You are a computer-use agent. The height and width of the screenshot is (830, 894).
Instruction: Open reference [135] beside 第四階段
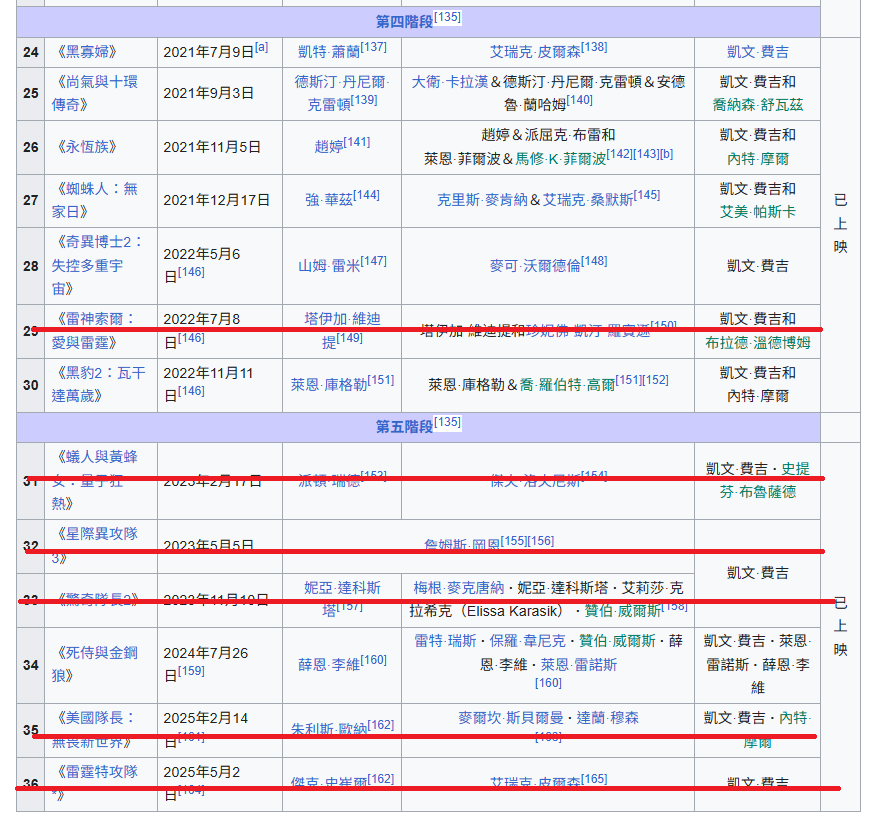tap(448, 17)
